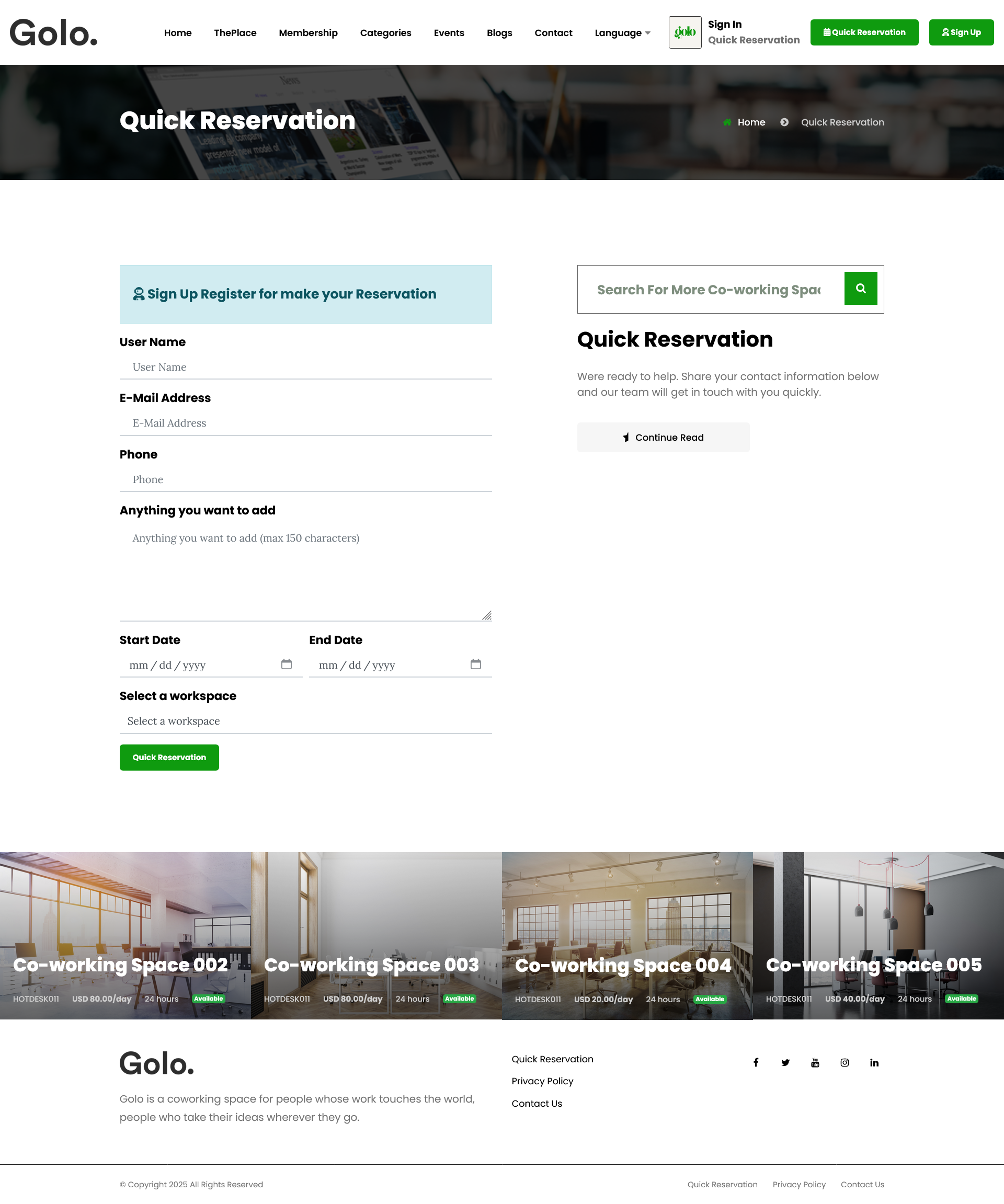Open the End Date calendar picker icon

(475, 664)
